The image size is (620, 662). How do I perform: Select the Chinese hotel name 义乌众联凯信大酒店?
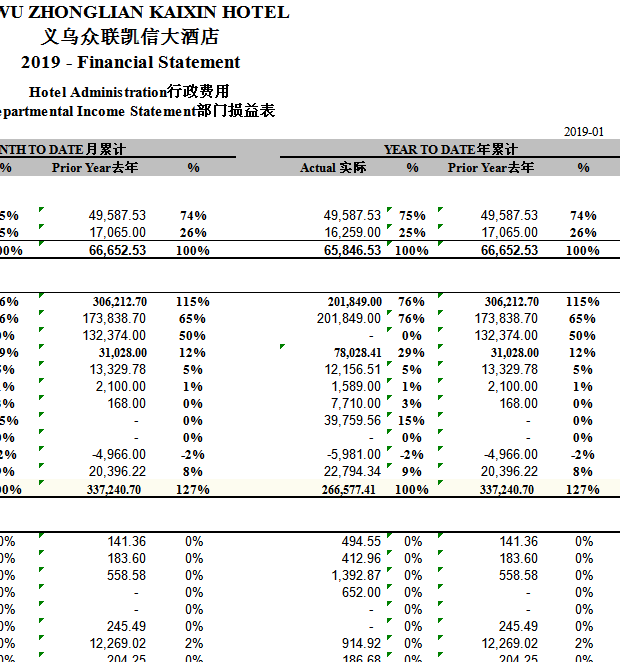coord(130,37)
